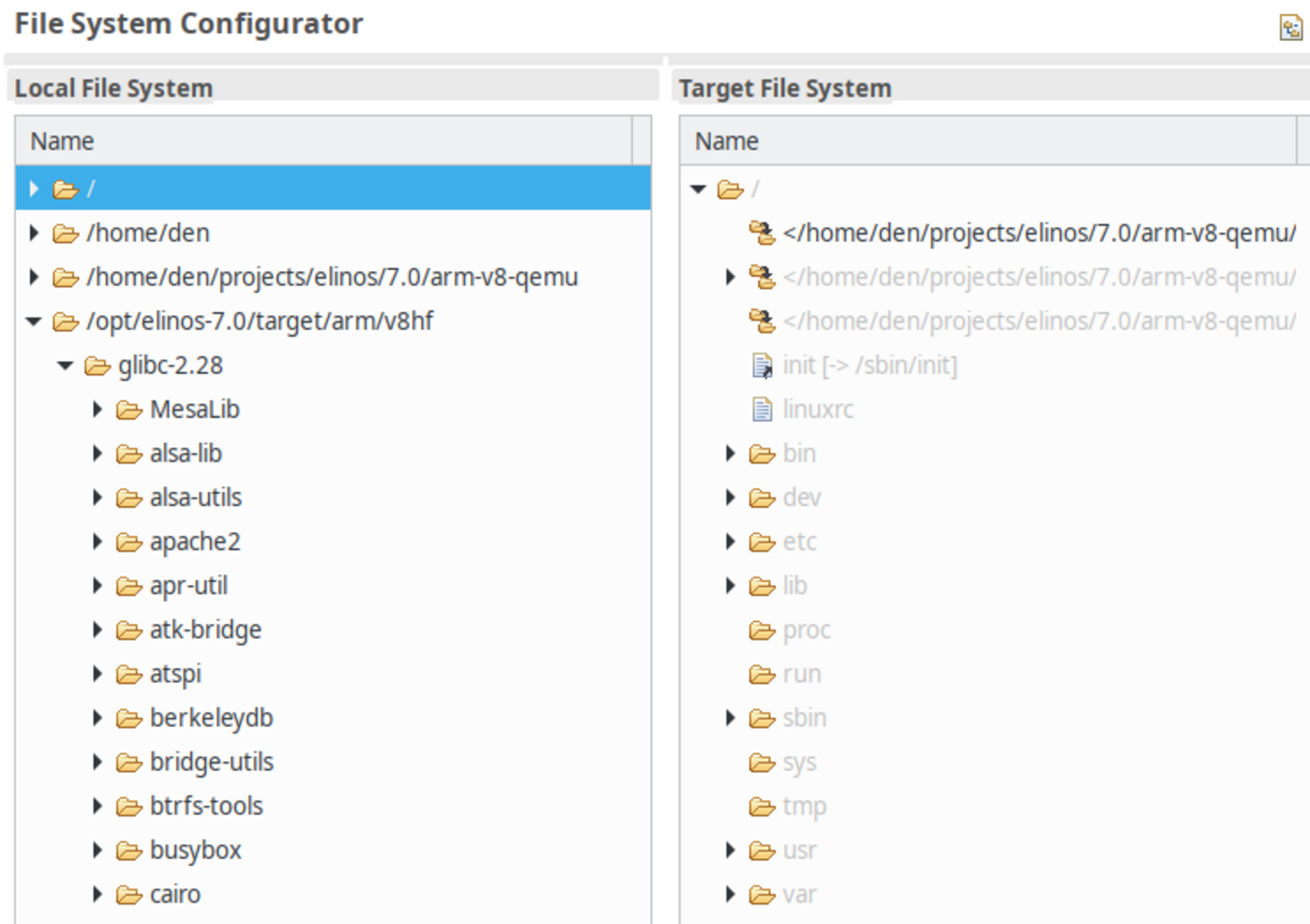1310x924 pixels.
Task: Select the var directory in Target tree
Action: (801, 893)
